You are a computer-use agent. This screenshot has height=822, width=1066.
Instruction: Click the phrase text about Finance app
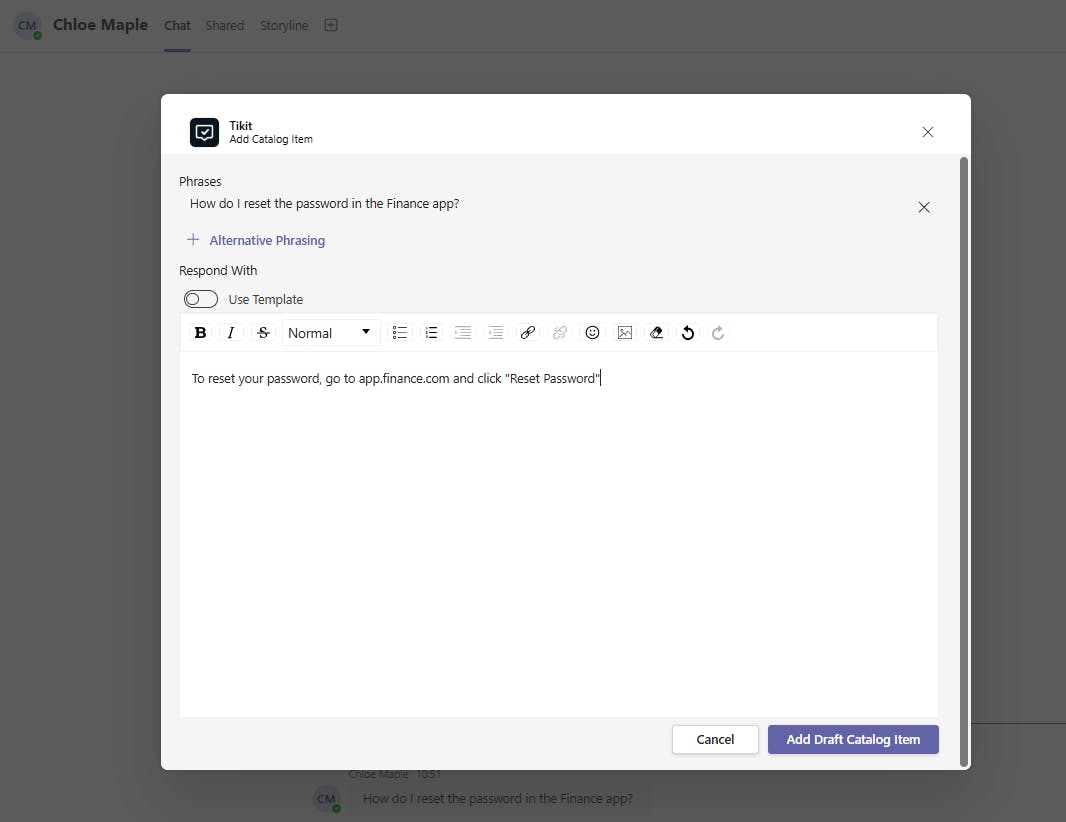(324, 203)
